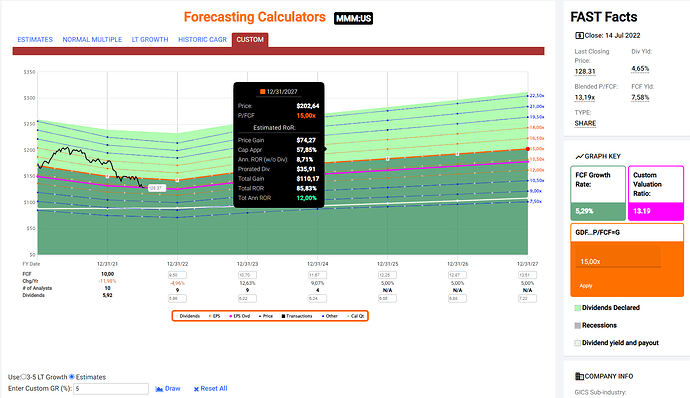
Task: Click the Apply button
Action: [x=586, y=286]
